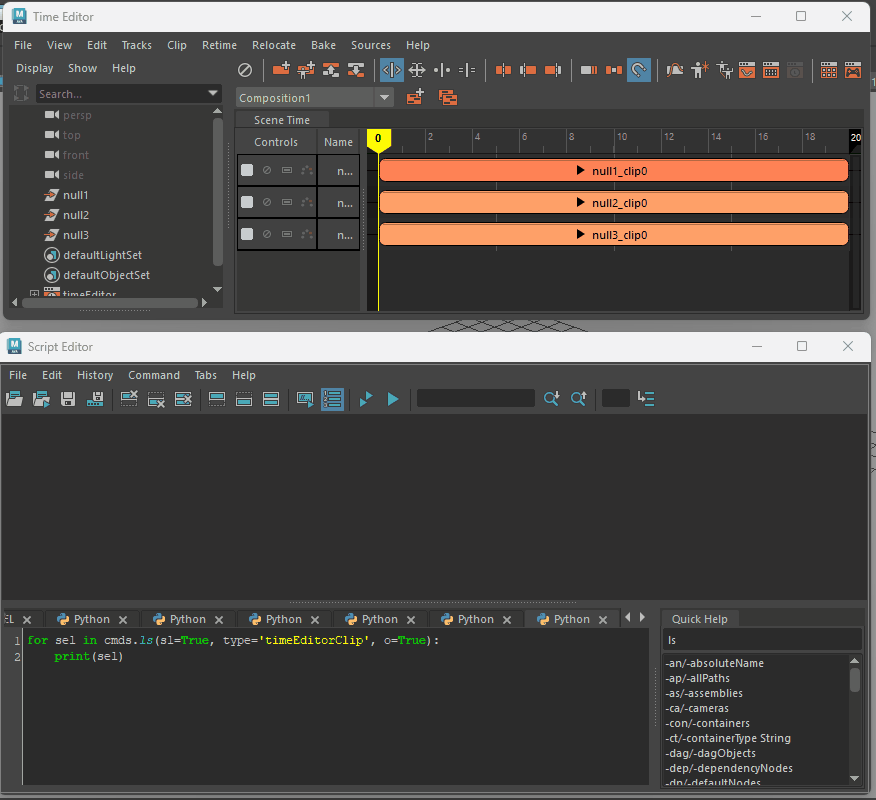Switch to the Scene Time tab
The width and height of the screenshot is (876, 800).
[281, 120]
